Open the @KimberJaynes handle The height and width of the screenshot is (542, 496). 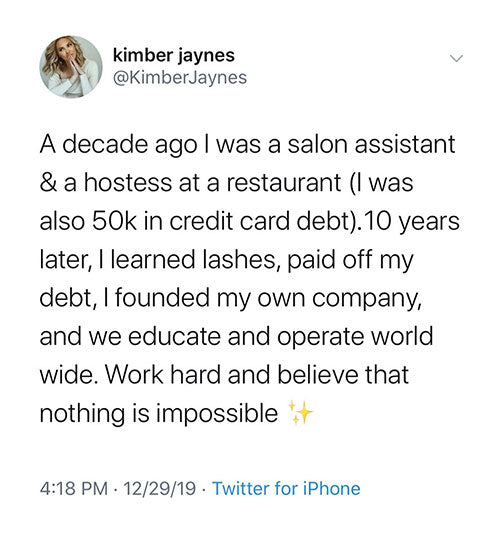pyautogui.click(x=180, y=77)
